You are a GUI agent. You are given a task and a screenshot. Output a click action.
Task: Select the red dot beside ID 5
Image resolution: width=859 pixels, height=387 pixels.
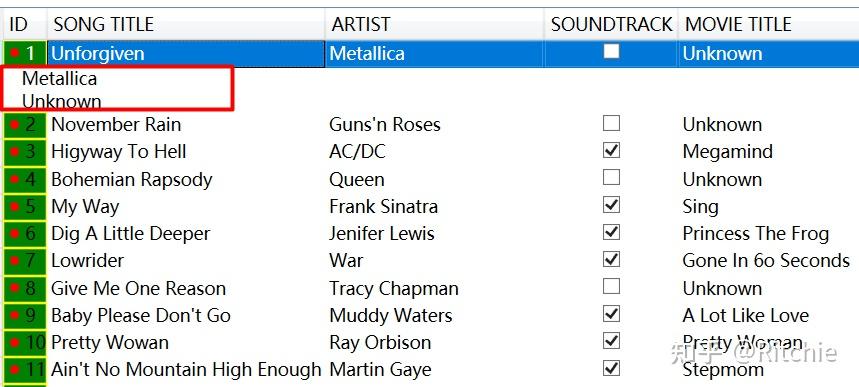[15, 206]
